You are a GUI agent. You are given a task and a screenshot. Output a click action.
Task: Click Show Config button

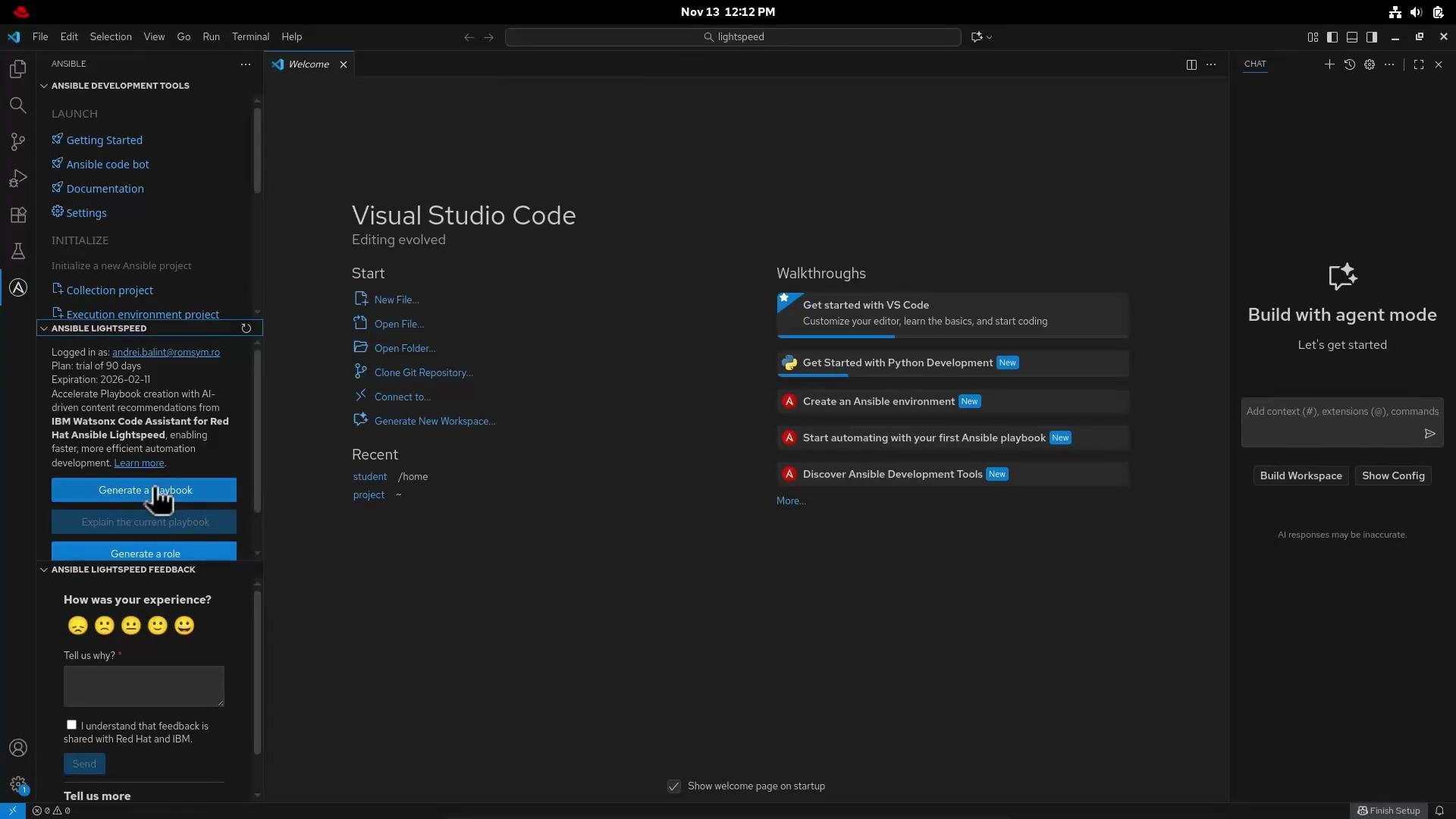1392,475
